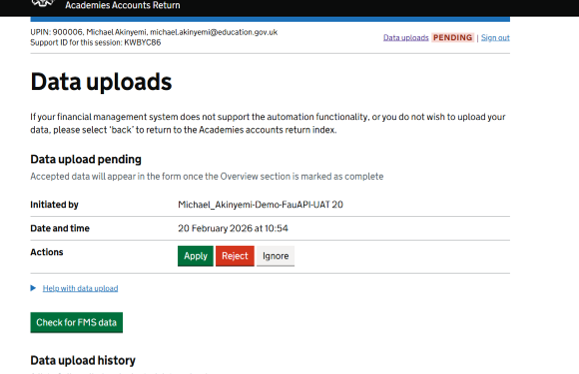Viewport: 579px width, 374px height.
Task: Click the green Apply button
Action: tap(195, 256)
